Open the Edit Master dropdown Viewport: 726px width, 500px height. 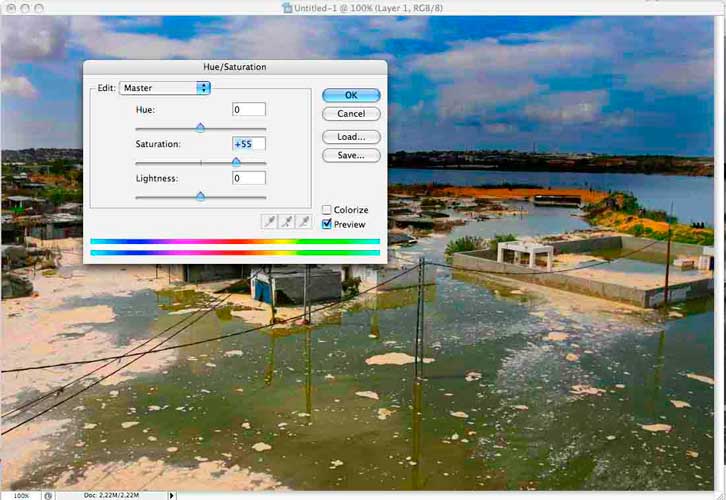coord(165,88)
